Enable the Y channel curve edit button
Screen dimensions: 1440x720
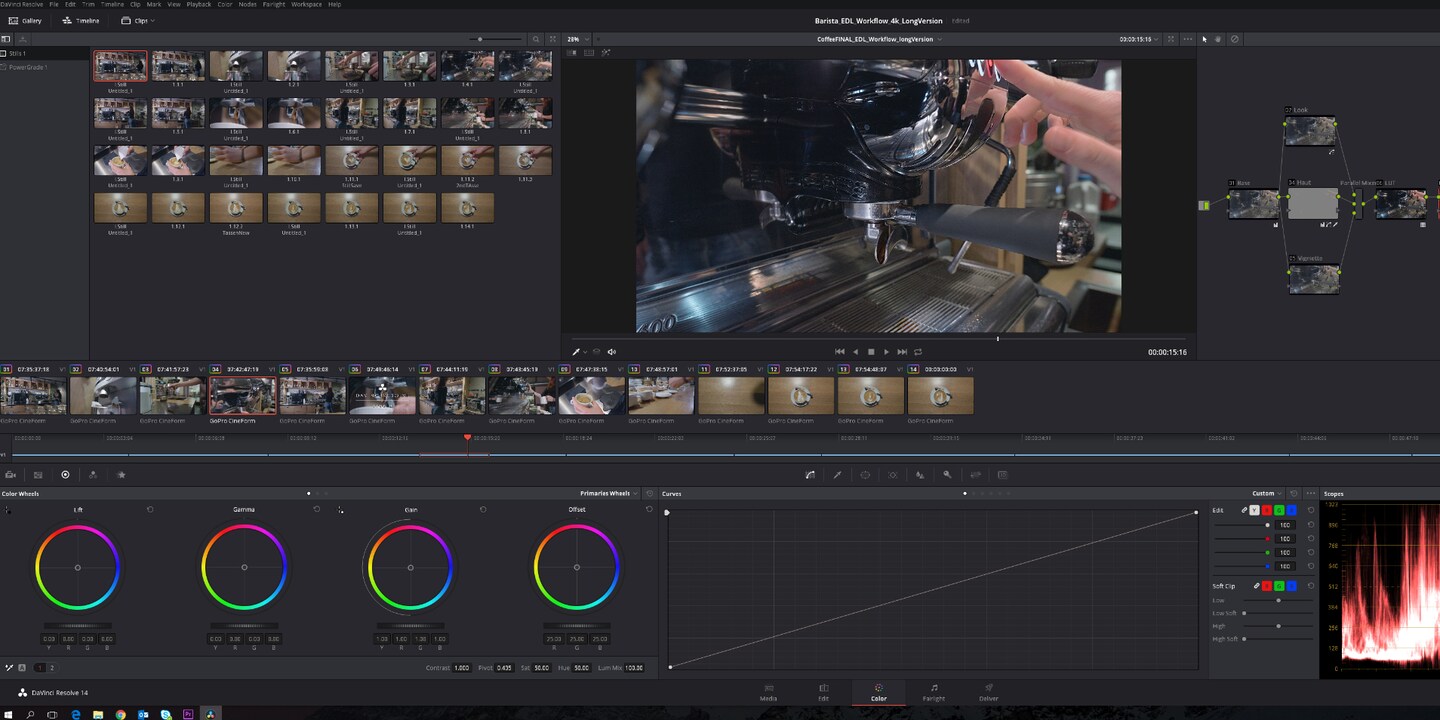(1255, 510)
